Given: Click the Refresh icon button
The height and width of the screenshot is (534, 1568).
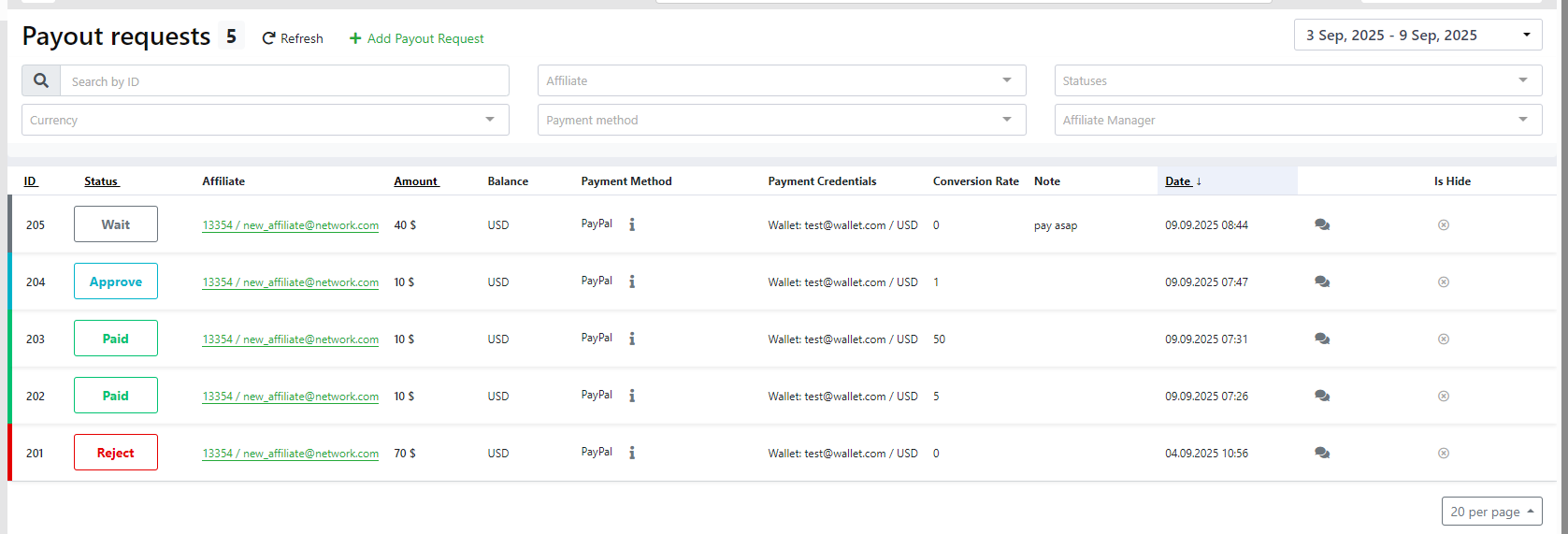Looking at the screenshot, I should point(269,38).
